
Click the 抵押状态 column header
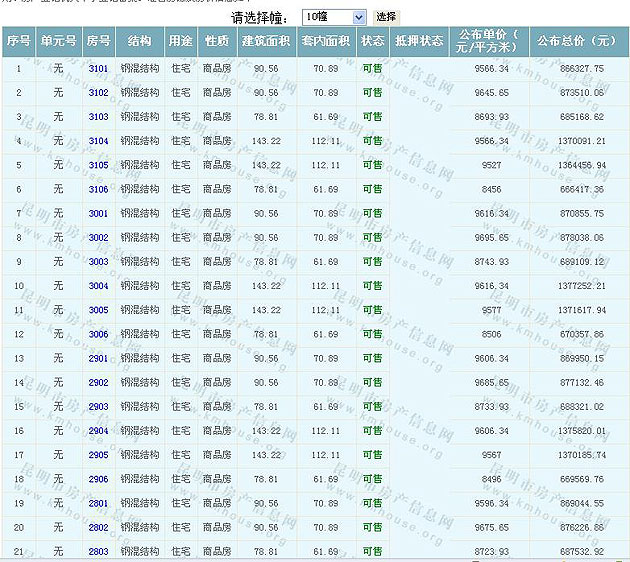coord(418,41)
